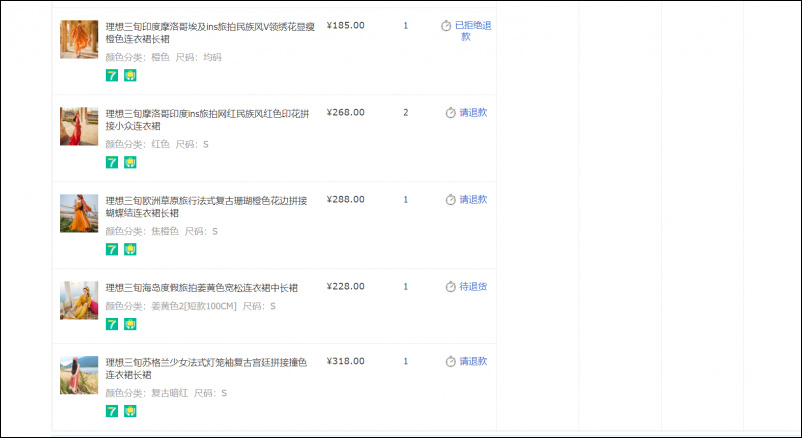Click the clock icon beside 请退款 on ¥288.00 row

point(450,200)
